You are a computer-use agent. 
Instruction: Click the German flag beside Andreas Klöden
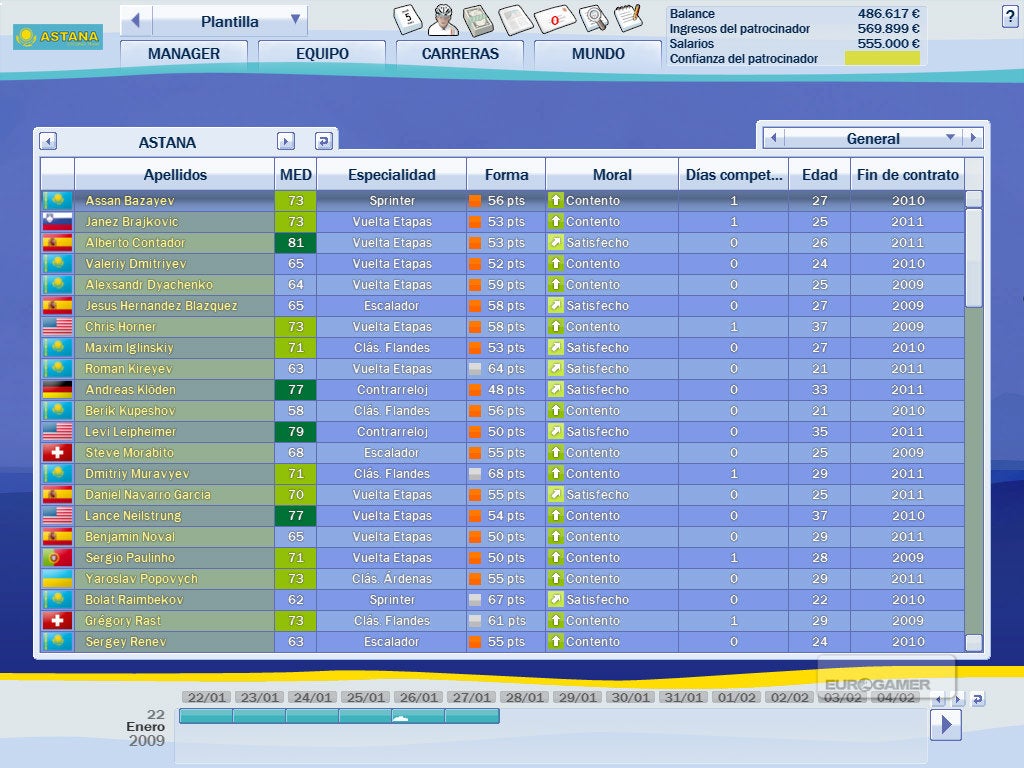tap(57, 390)
